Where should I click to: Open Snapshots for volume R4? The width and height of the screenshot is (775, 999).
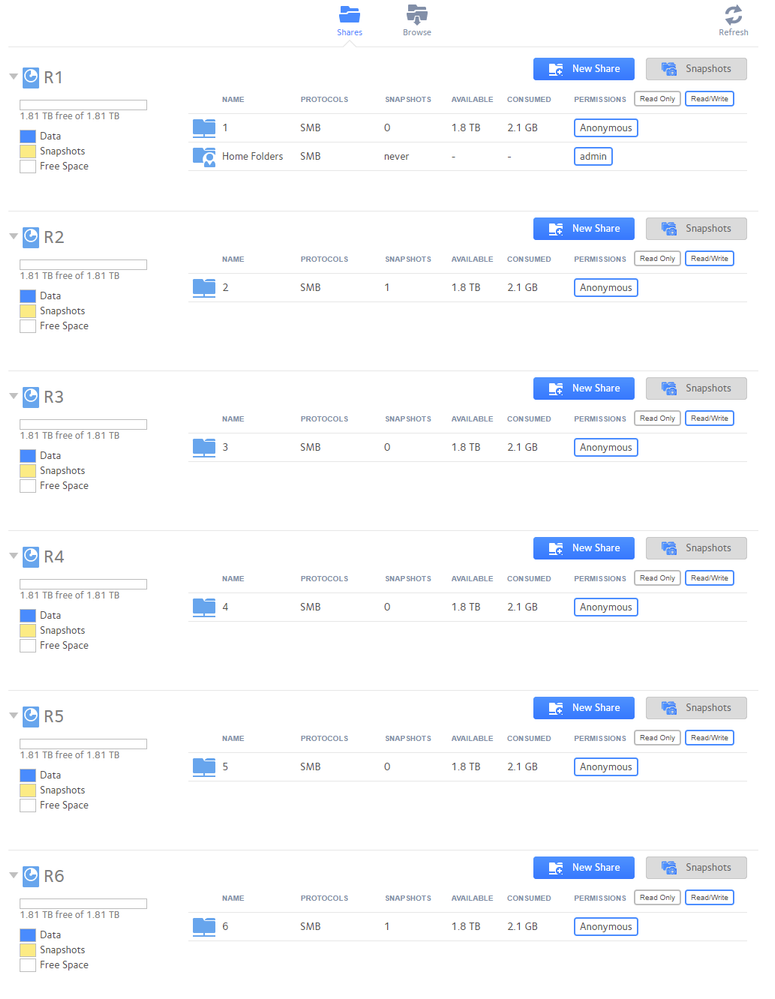click(x=696, y=548)
